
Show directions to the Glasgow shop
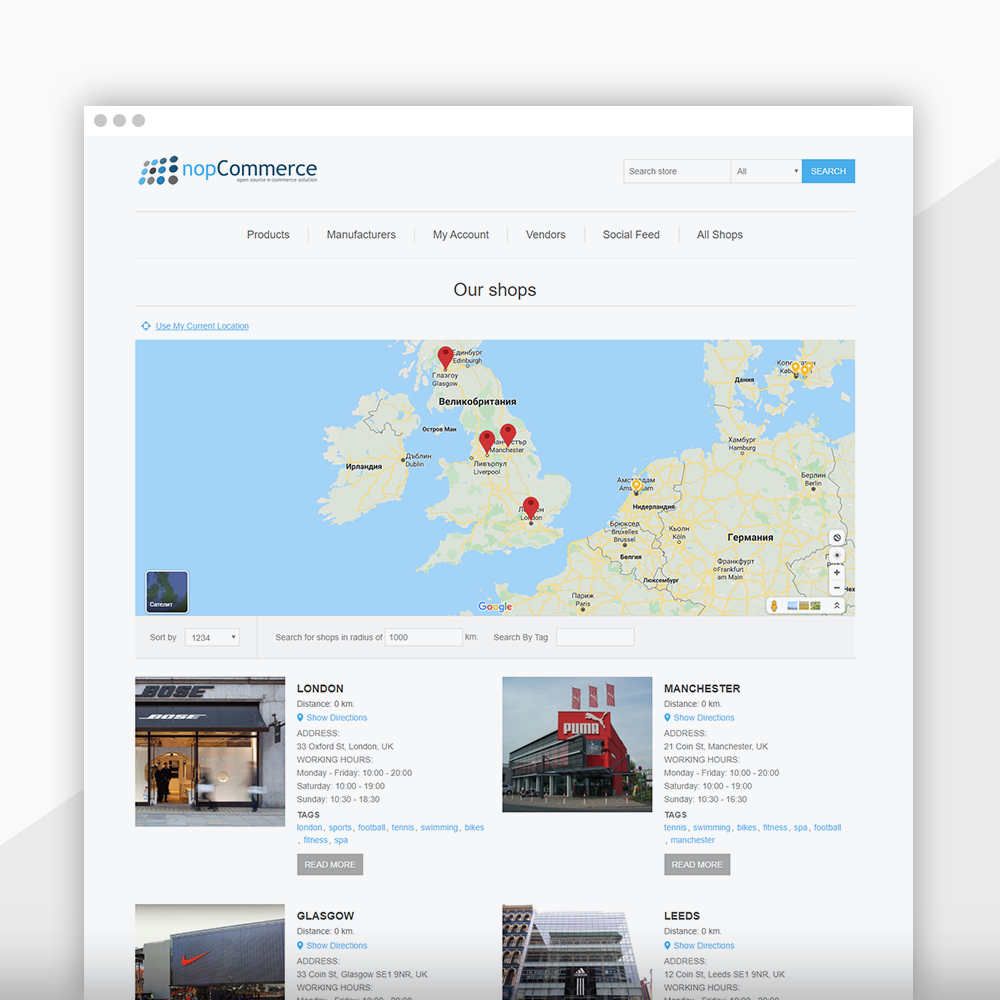pyautogui.click(x=337, y=945)
